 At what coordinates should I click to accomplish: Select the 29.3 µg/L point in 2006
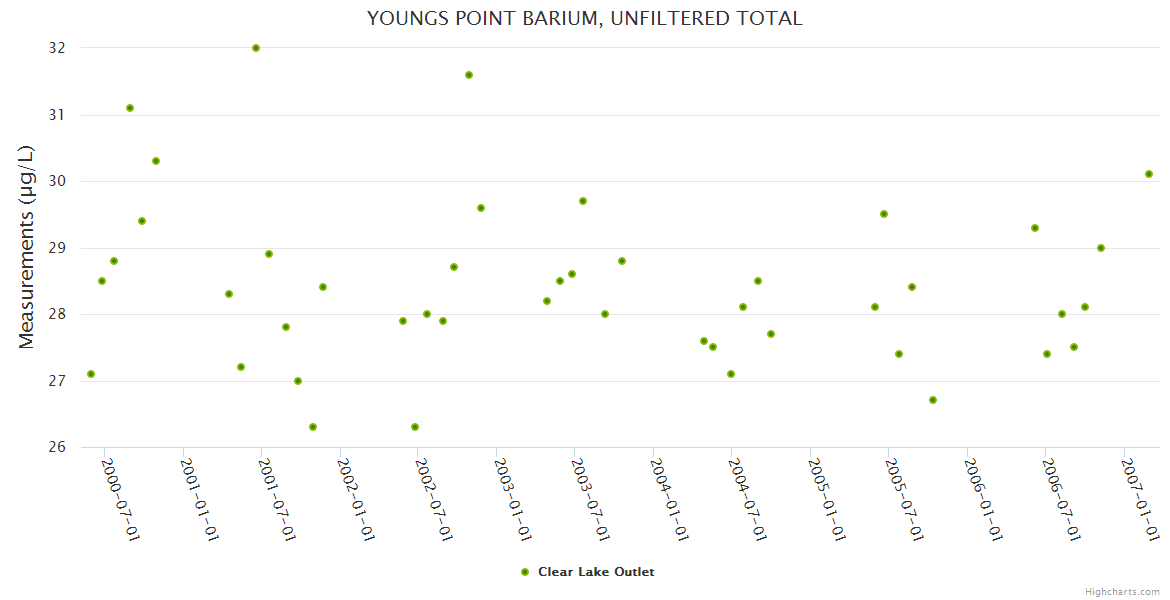pos(1035,228)
